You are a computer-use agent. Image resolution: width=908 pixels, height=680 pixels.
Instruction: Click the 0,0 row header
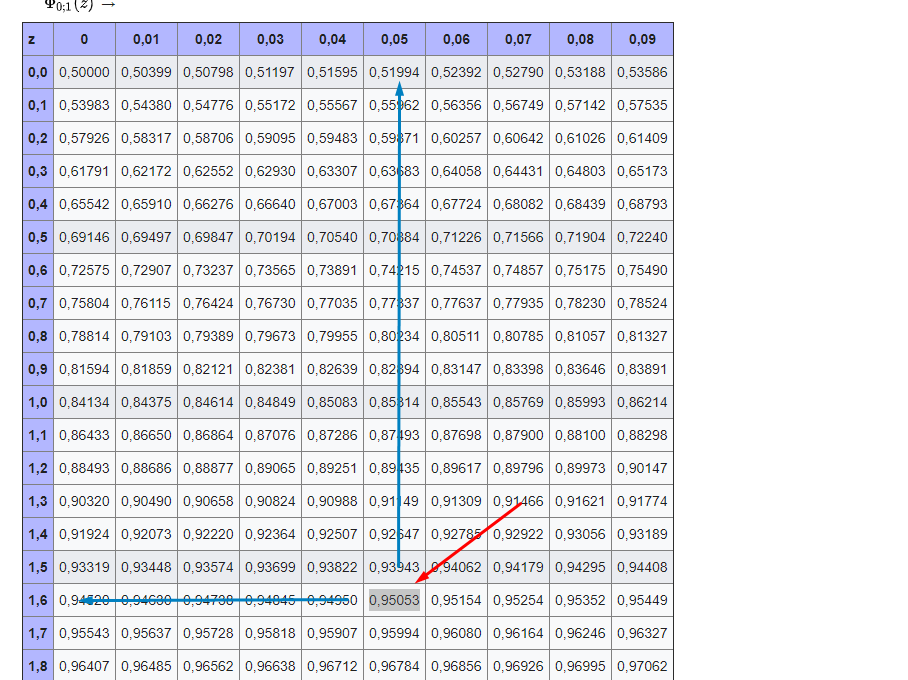pos(38,72)
